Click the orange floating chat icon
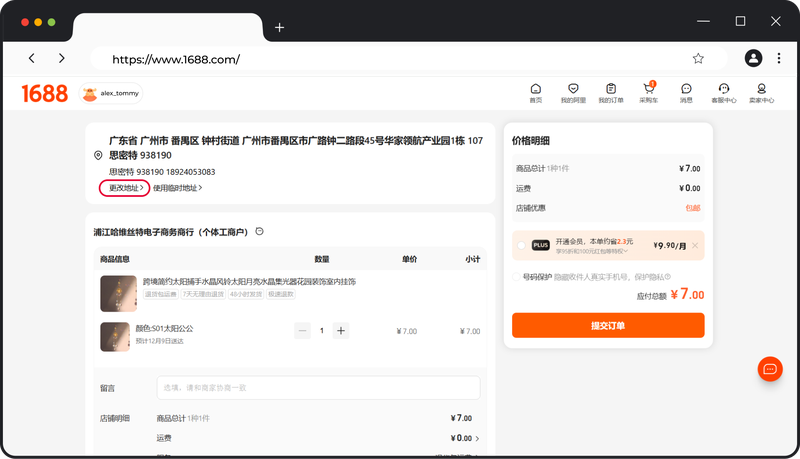800x459 pixels. [770, 369]
